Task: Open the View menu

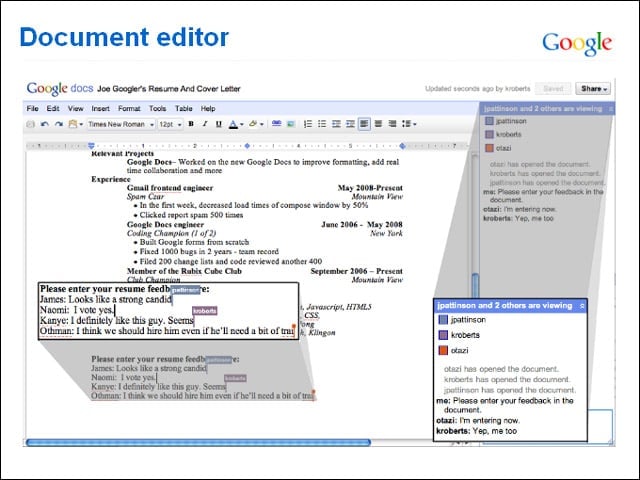Action: (76, 109)
